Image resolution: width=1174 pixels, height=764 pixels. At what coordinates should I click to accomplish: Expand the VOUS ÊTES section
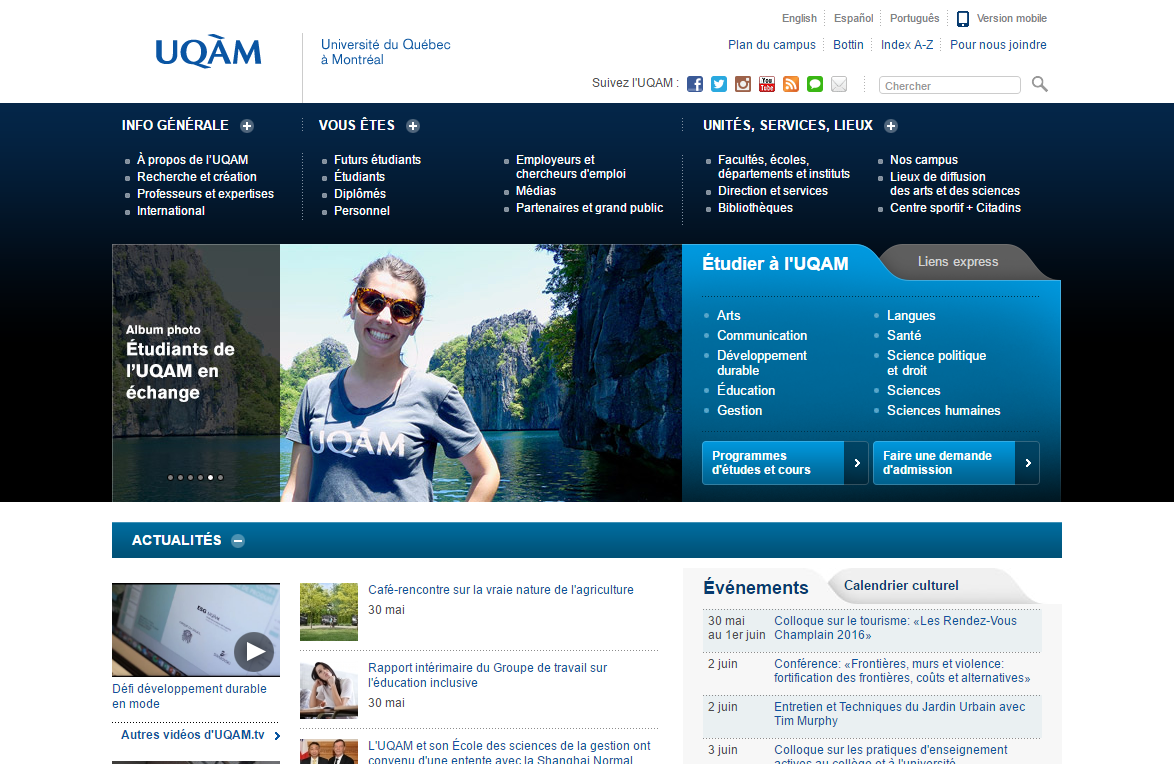(x=413, y=126)
